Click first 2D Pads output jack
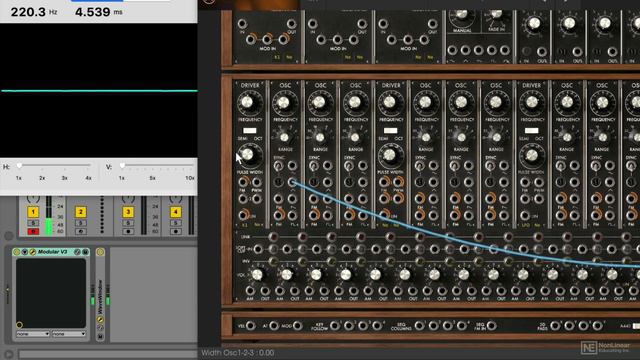The width and height of the screenshot is (640, 360). click(555, 326)
